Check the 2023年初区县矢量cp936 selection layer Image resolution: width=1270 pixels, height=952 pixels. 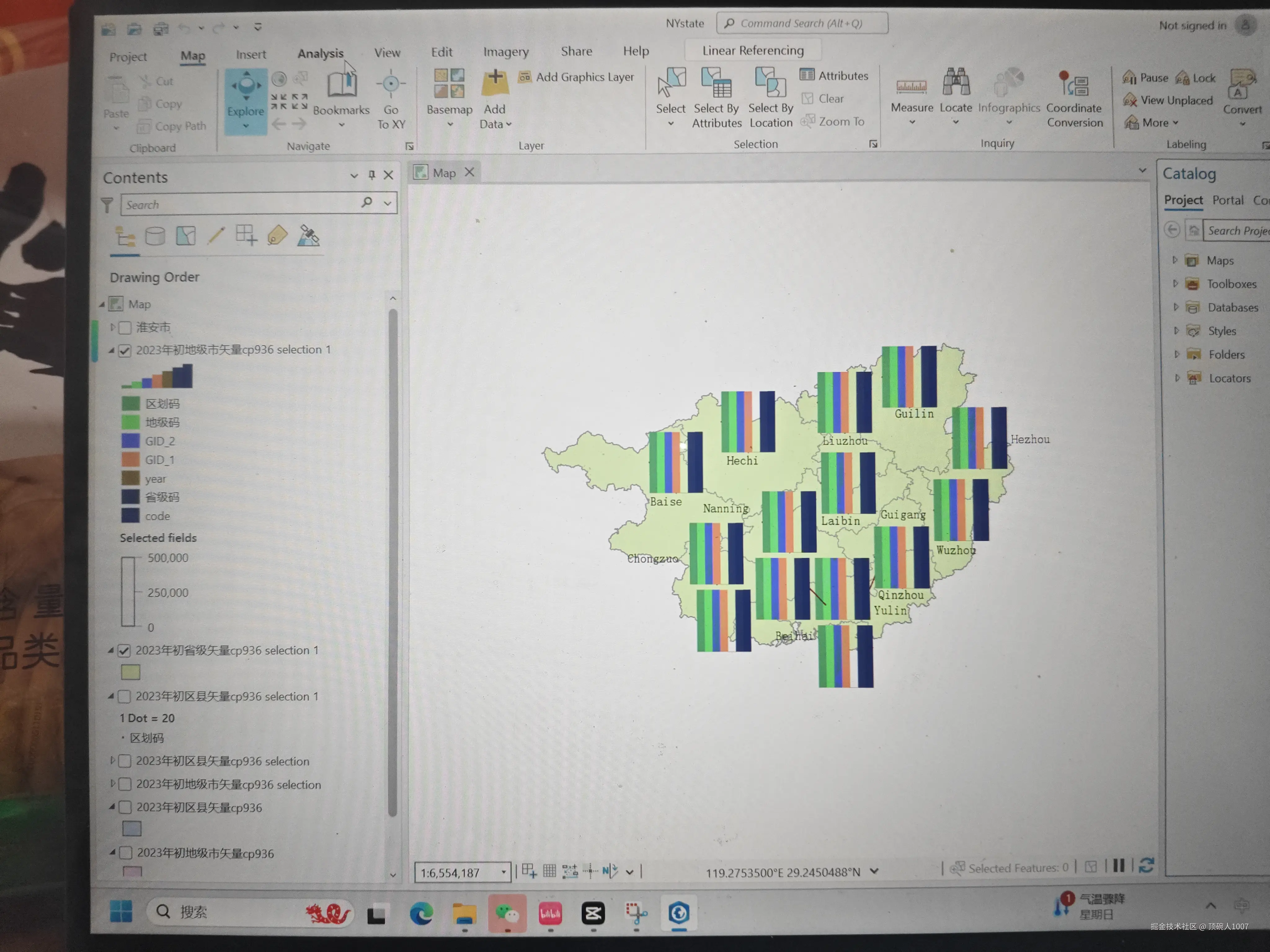pos(125,761)
